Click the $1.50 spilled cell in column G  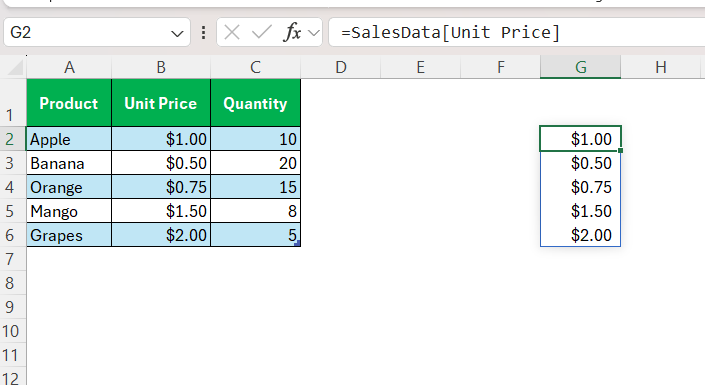[580, 211]
